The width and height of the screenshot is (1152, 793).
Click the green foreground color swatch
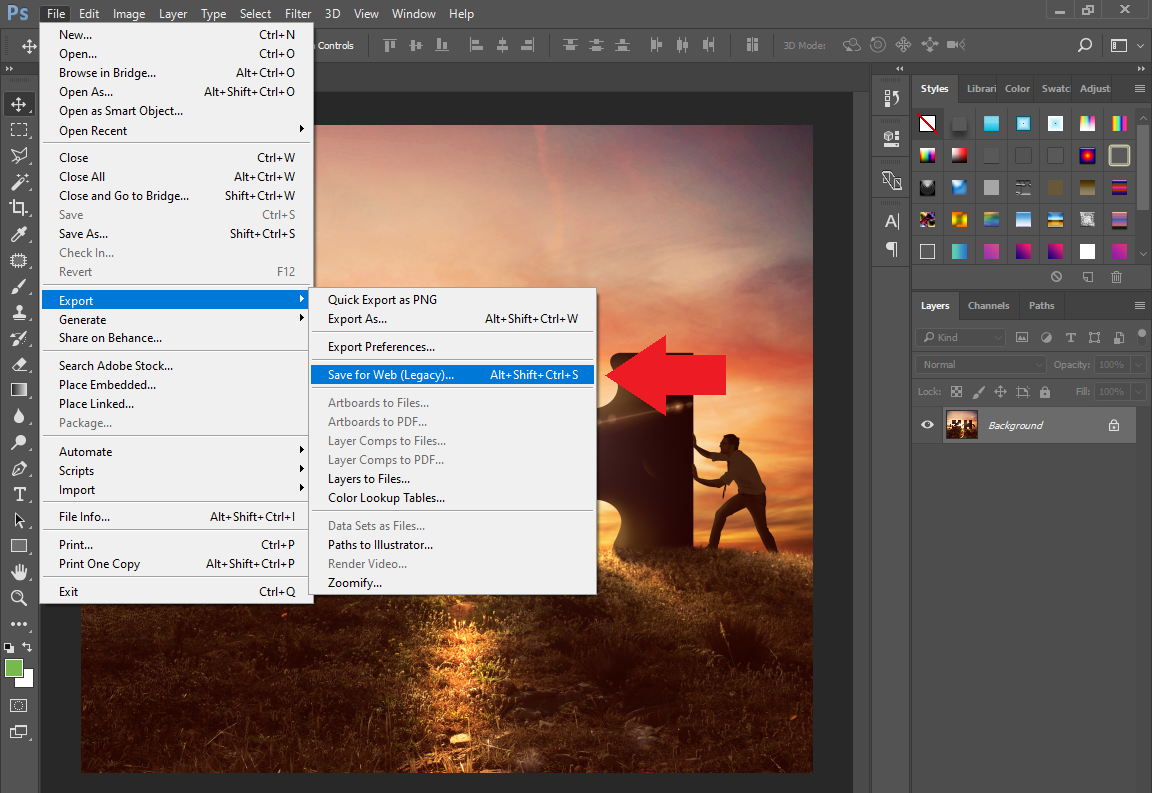pyautogui.click(x=14, y=668)
